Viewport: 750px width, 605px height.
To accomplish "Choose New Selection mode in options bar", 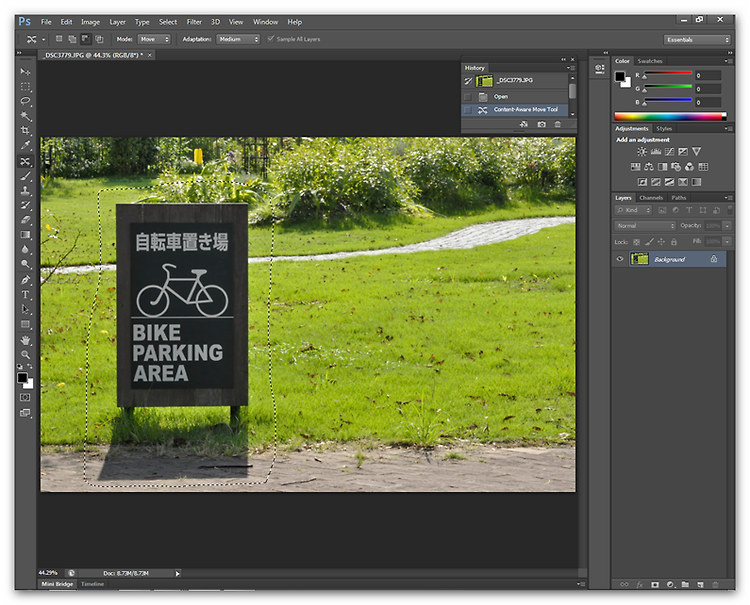I will click(59, 39).
